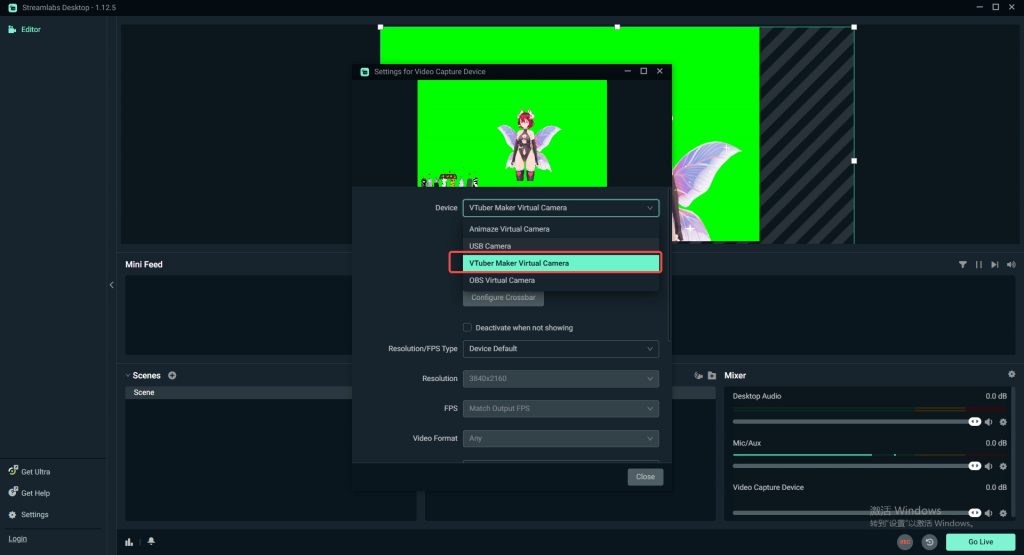Select the Scene row in Scenes list
This screenshot has width=1024, height=555.
[x=238, y=392]
